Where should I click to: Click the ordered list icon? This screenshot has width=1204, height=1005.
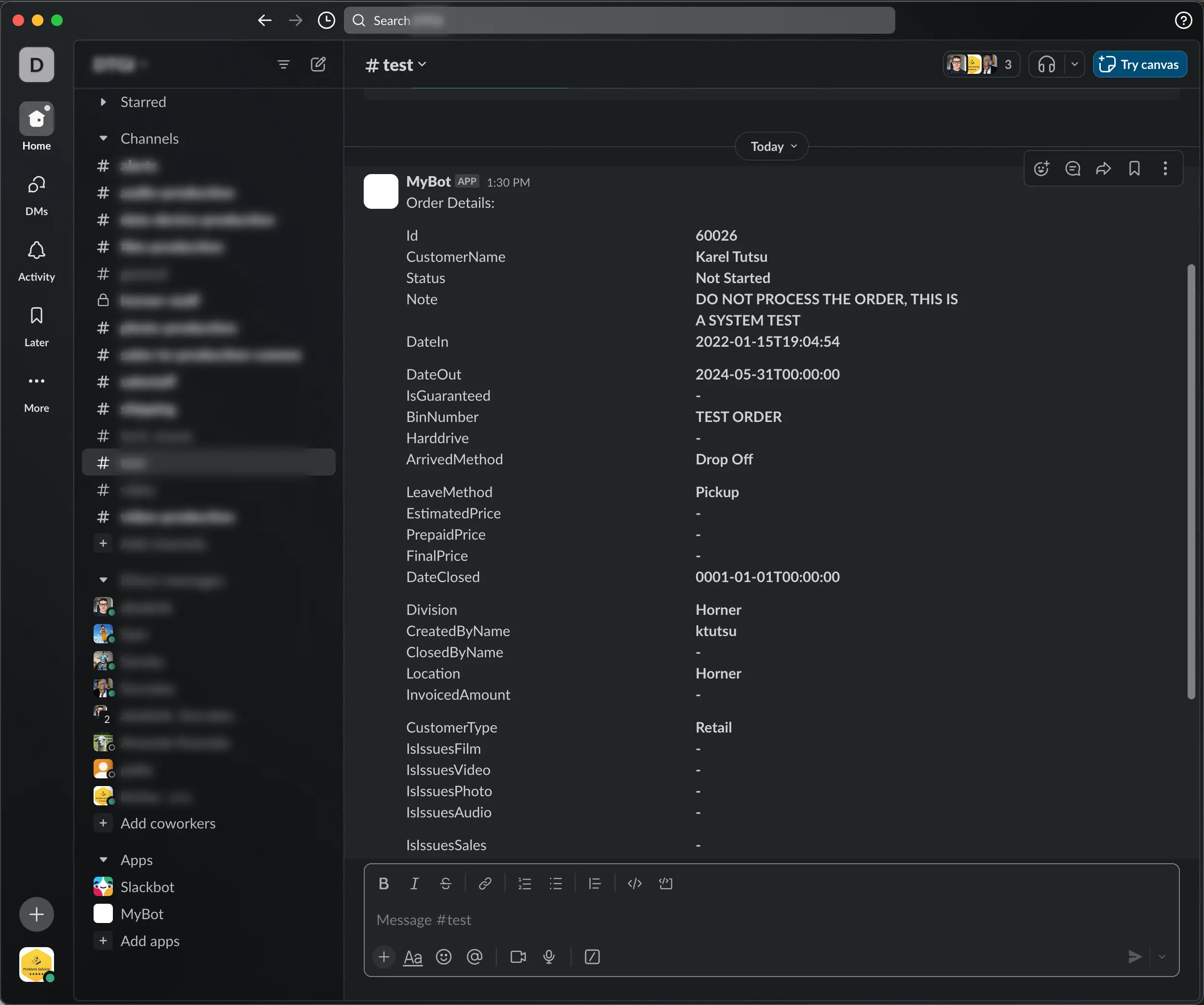[524, 883]
